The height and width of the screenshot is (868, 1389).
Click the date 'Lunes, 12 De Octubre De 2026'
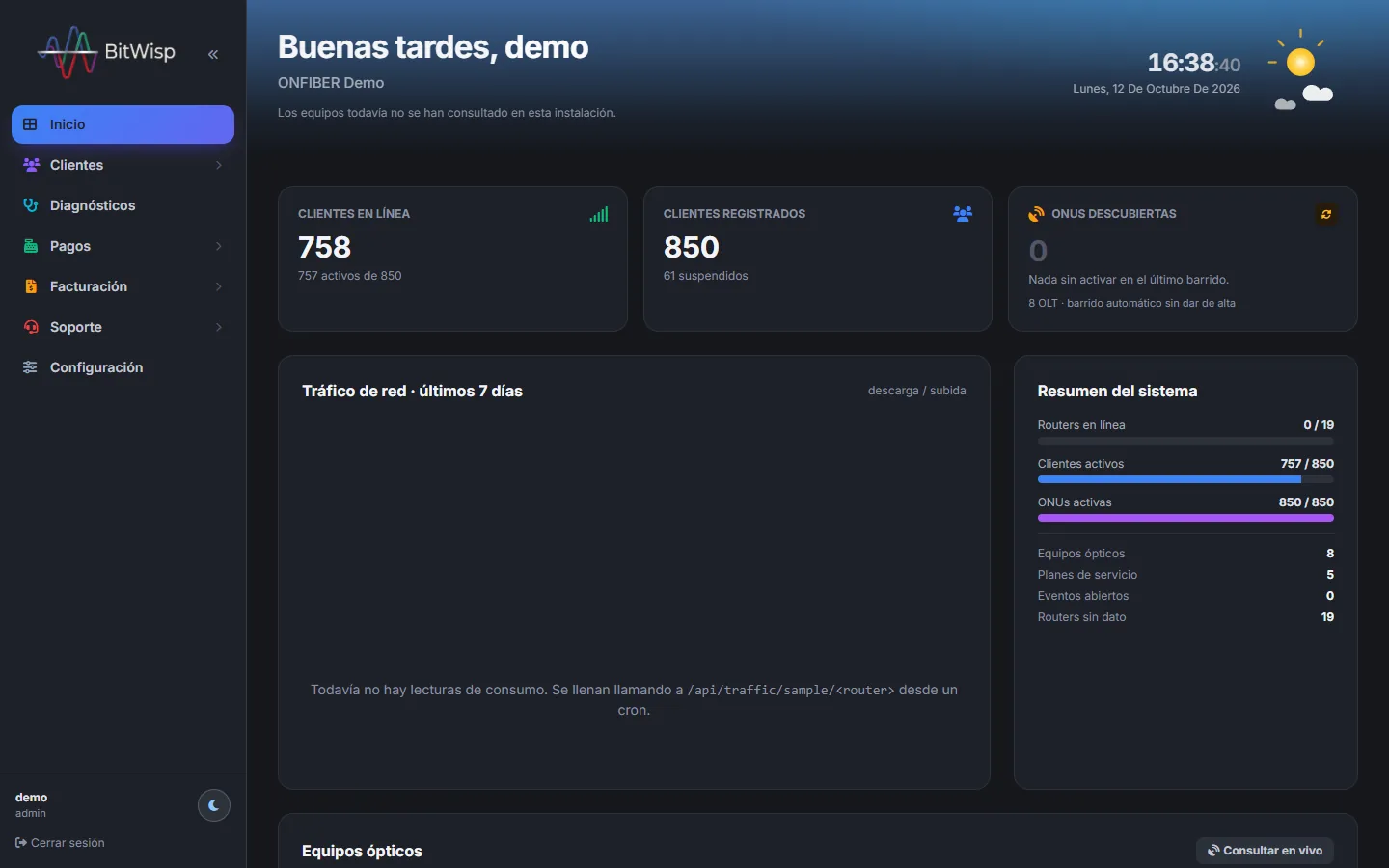click(1157, 89)
